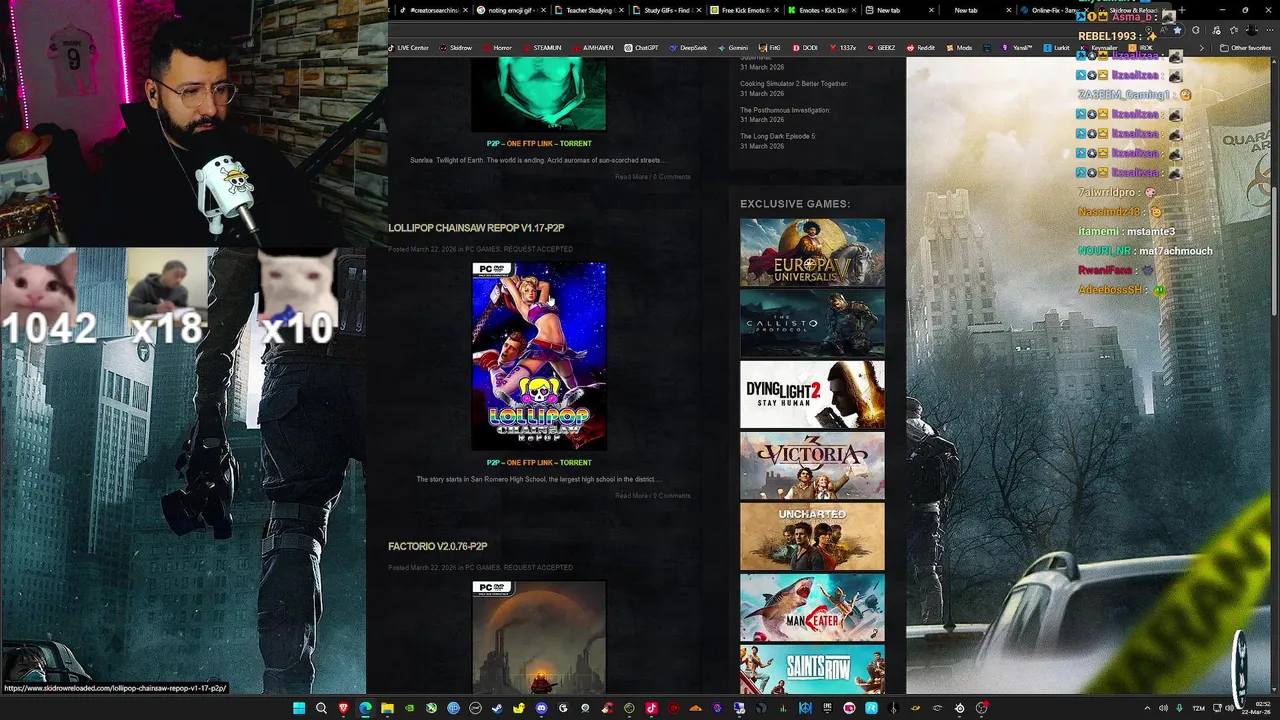1280x720 pixels.
Task: Click Read More under the Lollipop Chainsaw description
Action: (x=631, y=495)
